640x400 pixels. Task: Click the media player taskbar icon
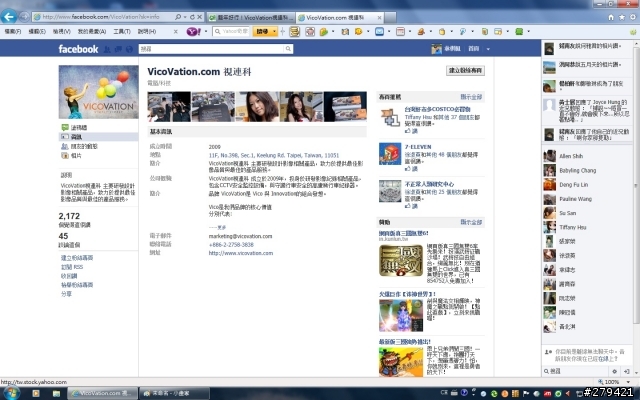click(x=36, y=393)
